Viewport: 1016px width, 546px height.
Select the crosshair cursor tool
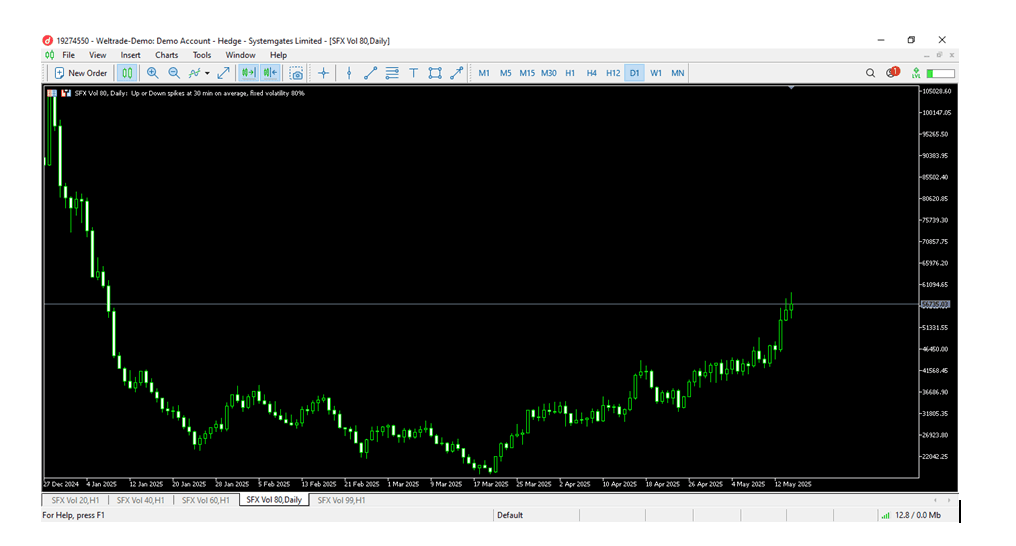(323, 73)
